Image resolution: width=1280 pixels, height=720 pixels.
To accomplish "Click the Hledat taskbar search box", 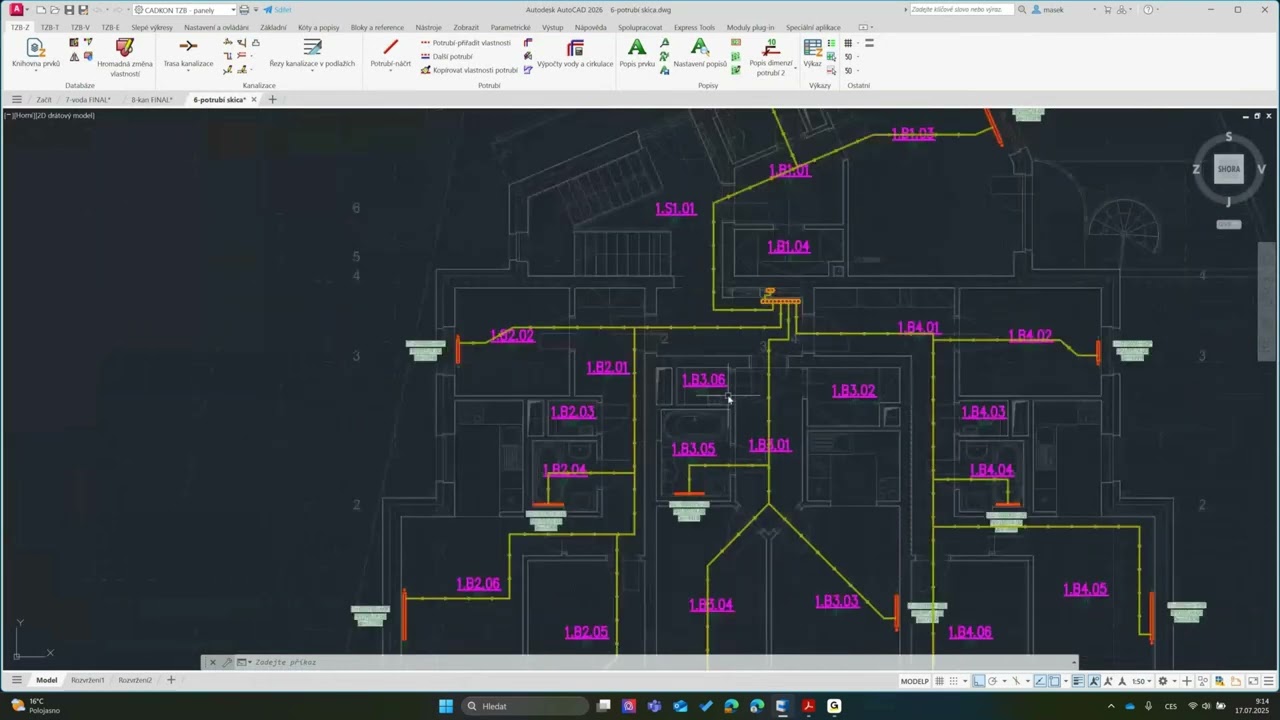I will (525, 706).
